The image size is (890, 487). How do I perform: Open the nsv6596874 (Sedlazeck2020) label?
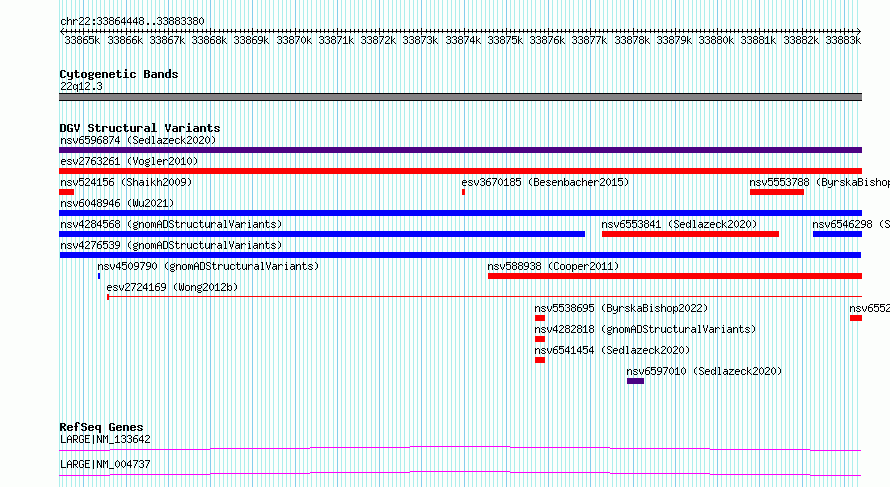click(138, 140)
